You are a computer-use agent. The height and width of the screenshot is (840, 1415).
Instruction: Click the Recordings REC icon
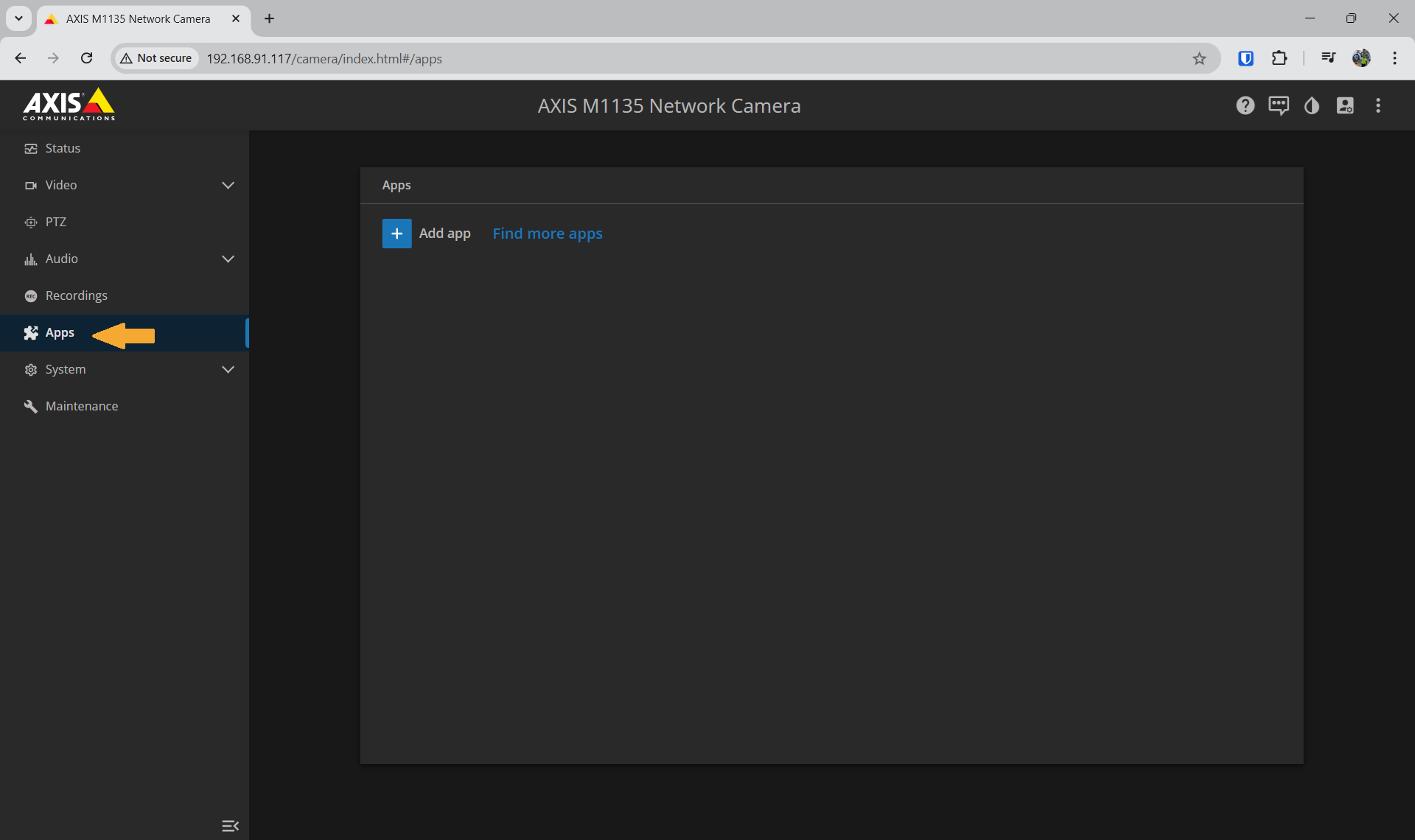click(31, 296)
